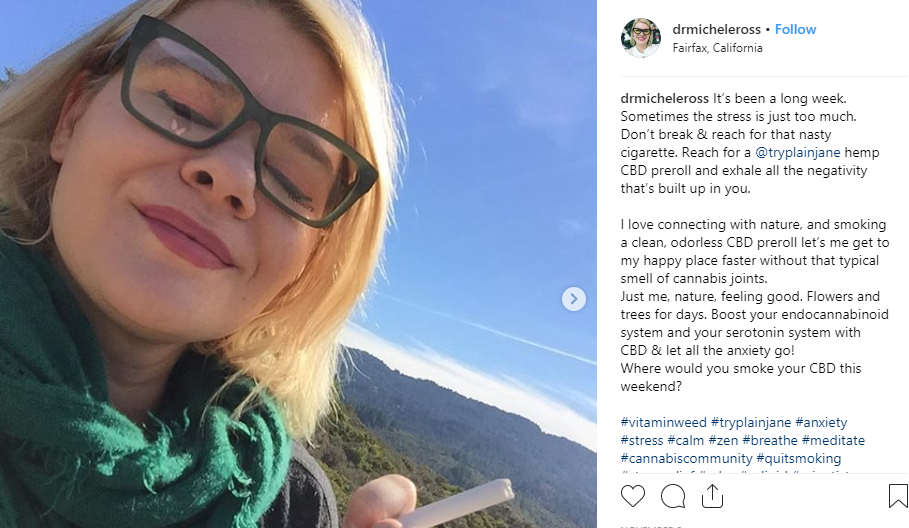The image size is (909, 528).
Task: Open drmicheleross username in the post header
Action: click(717, 30)
